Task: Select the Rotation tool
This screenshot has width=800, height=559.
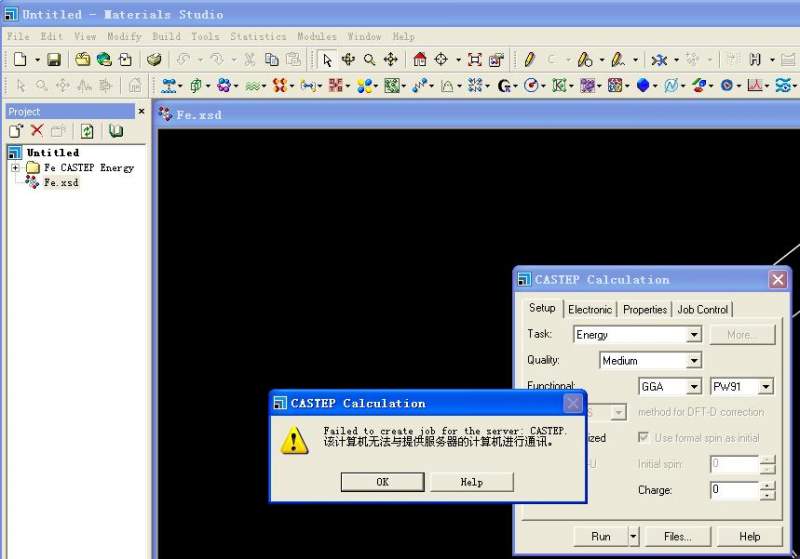Action: click(x=348, y=60)
